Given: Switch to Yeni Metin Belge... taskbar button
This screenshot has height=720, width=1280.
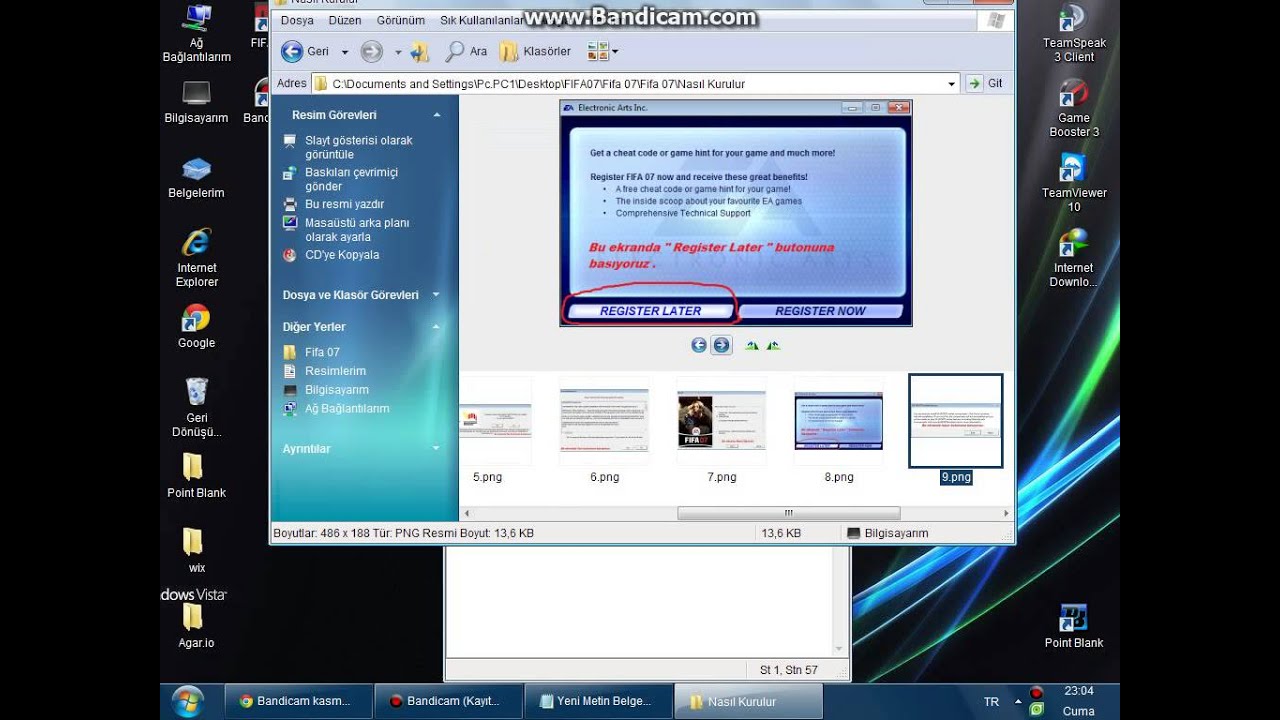Looking at the screenshot, I should 598,701.
